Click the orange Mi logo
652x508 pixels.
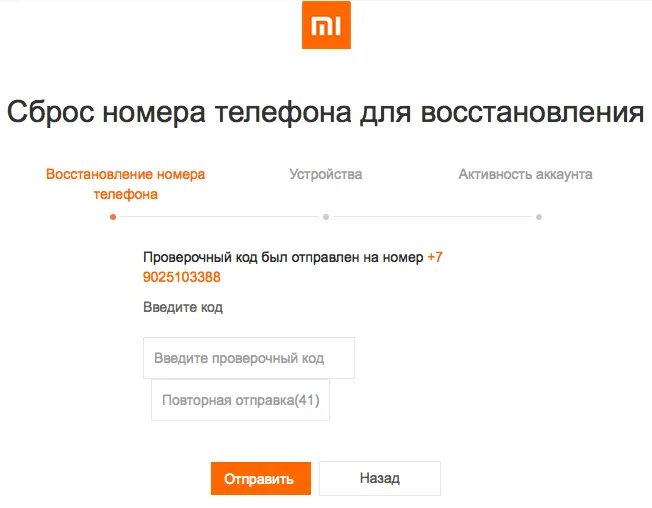(326, 25)
